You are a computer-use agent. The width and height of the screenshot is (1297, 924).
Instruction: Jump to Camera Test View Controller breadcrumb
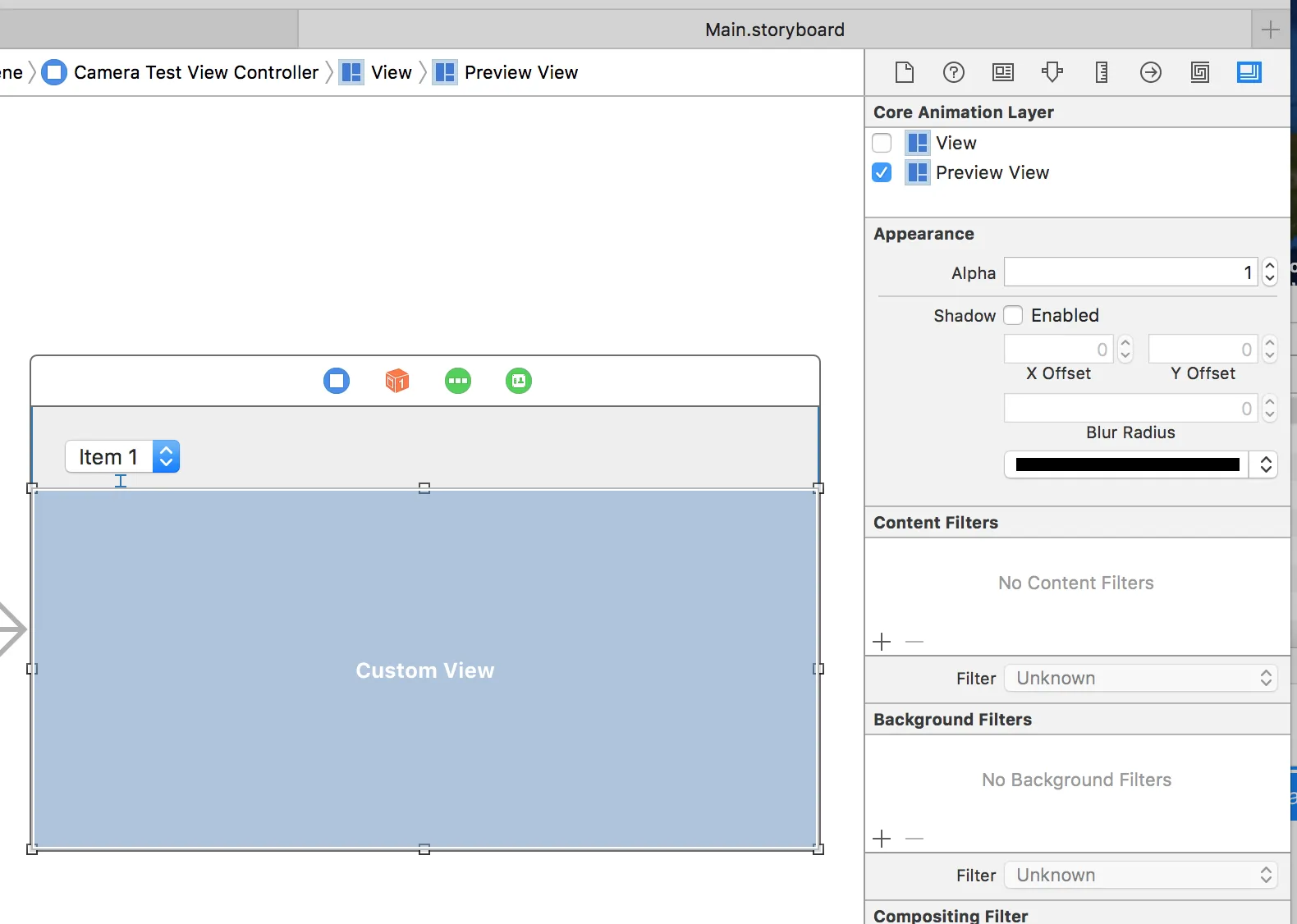coord(181,72)
